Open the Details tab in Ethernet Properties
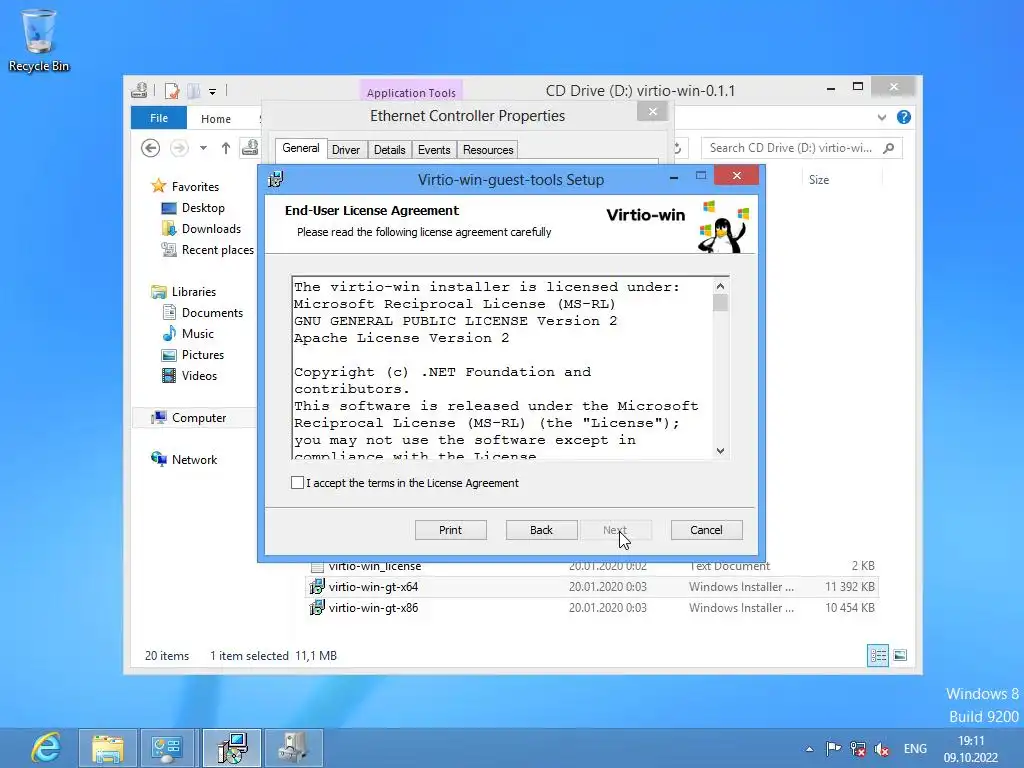1024x768 pixels. [x=390, y=150]
